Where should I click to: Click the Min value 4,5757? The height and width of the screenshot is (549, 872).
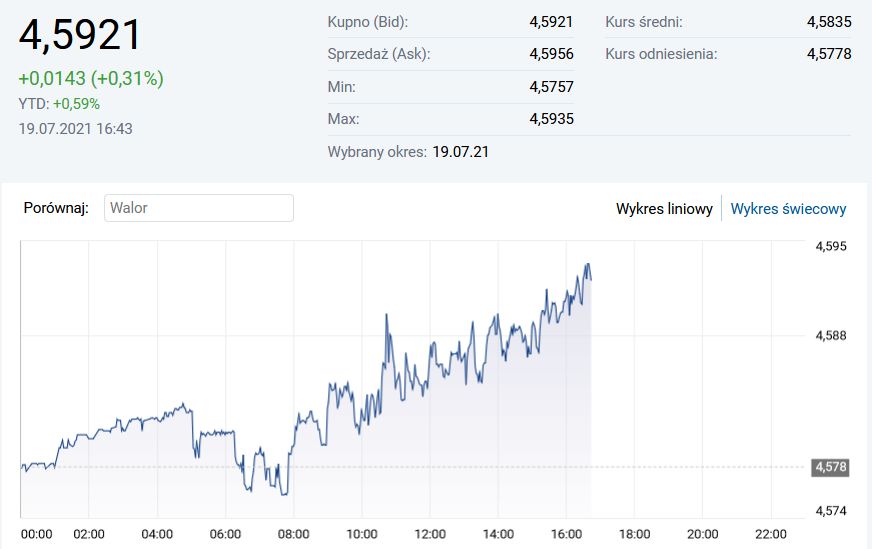point(551,87)
